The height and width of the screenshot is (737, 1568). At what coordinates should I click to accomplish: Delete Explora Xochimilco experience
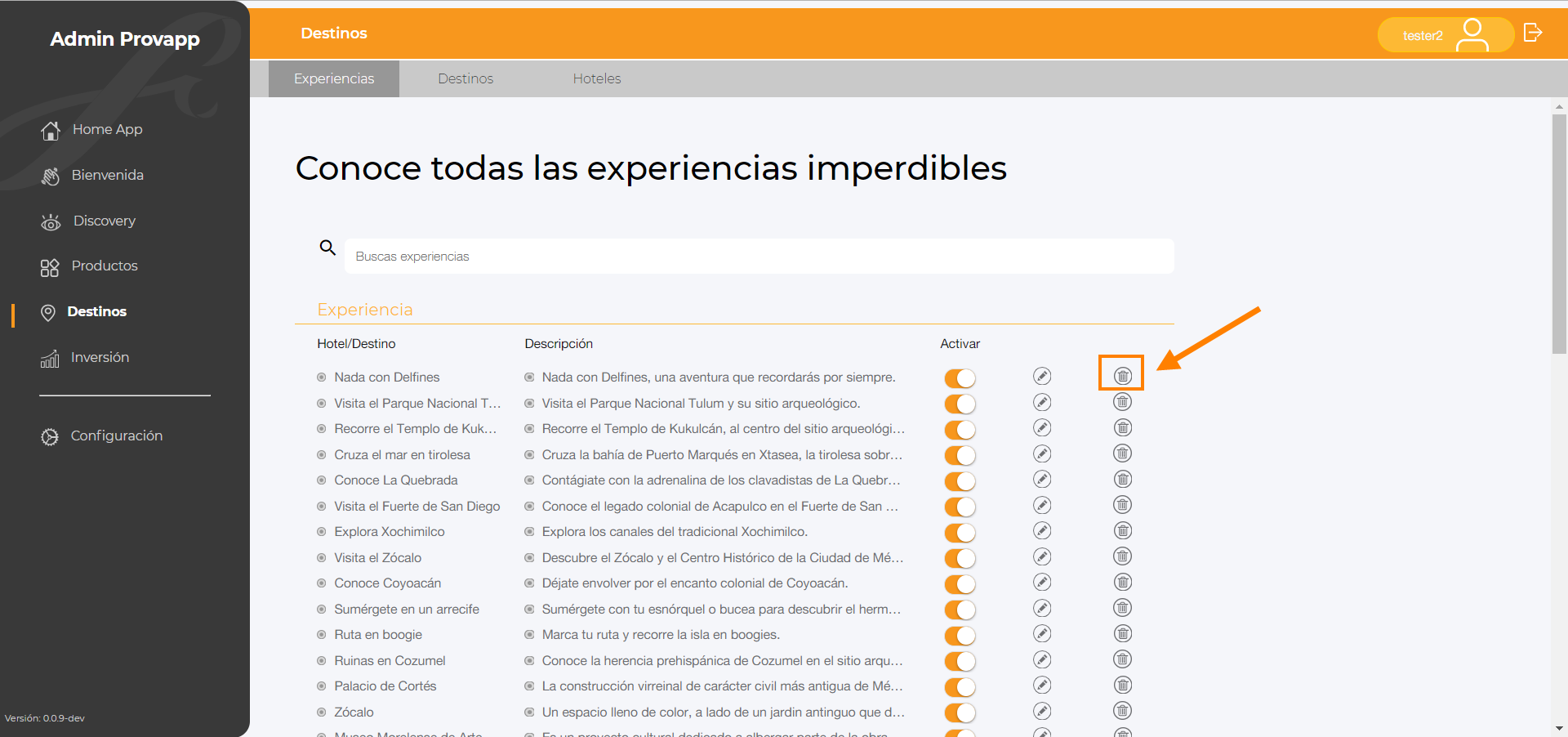click(1123, 530)
